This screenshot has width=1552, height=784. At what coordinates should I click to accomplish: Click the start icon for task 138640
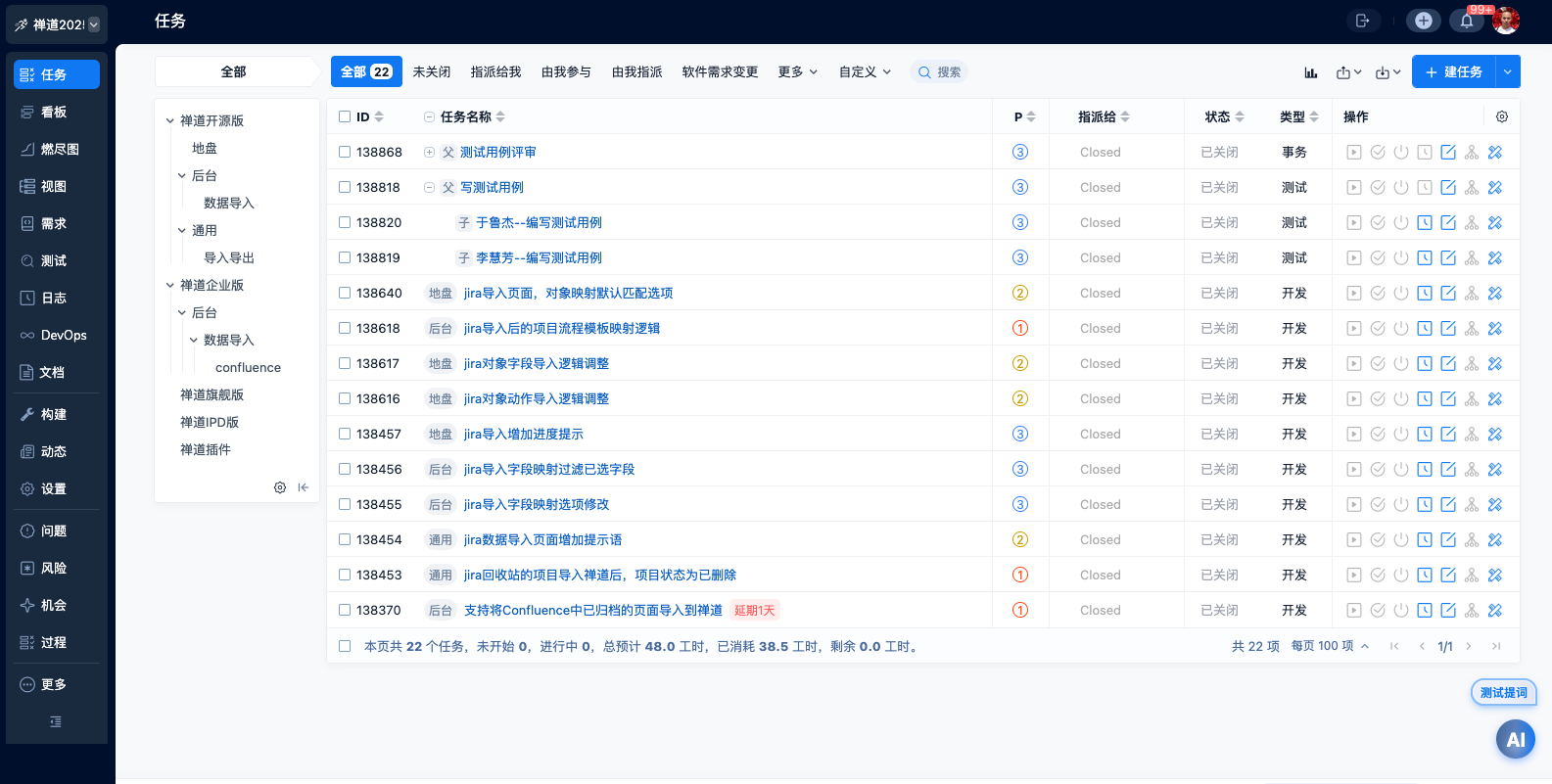click(1354, 293)
